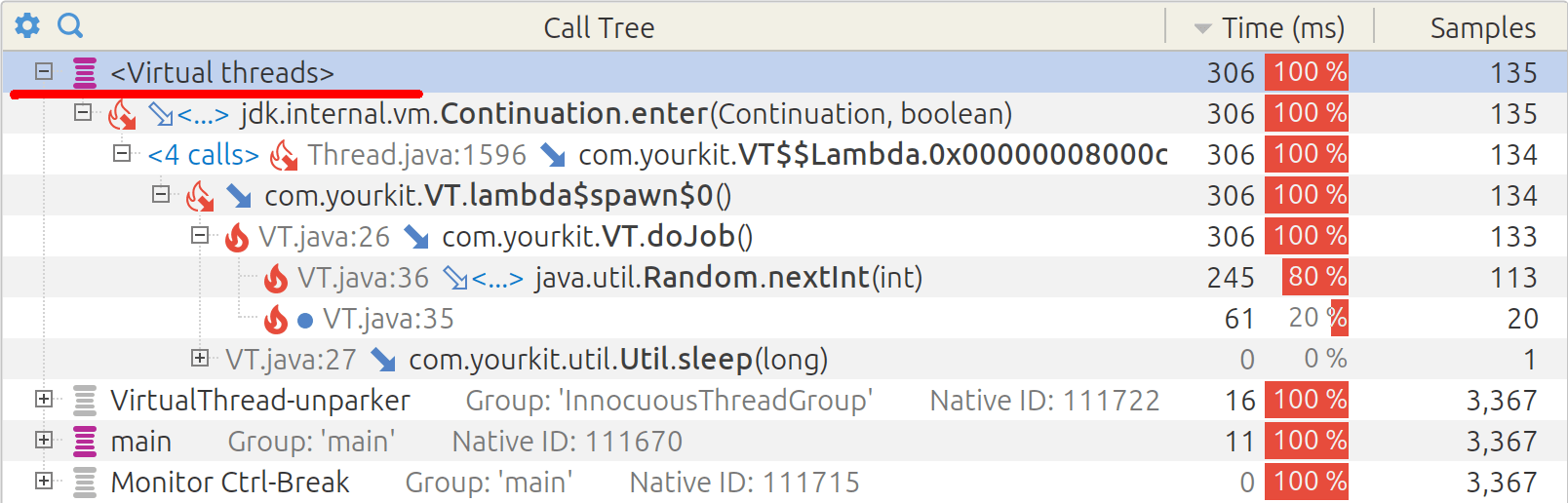Click the hot spot flame on Continuation.enter row
The height and width of the screenshot is (503, 1568).
(x=122, y=114)
